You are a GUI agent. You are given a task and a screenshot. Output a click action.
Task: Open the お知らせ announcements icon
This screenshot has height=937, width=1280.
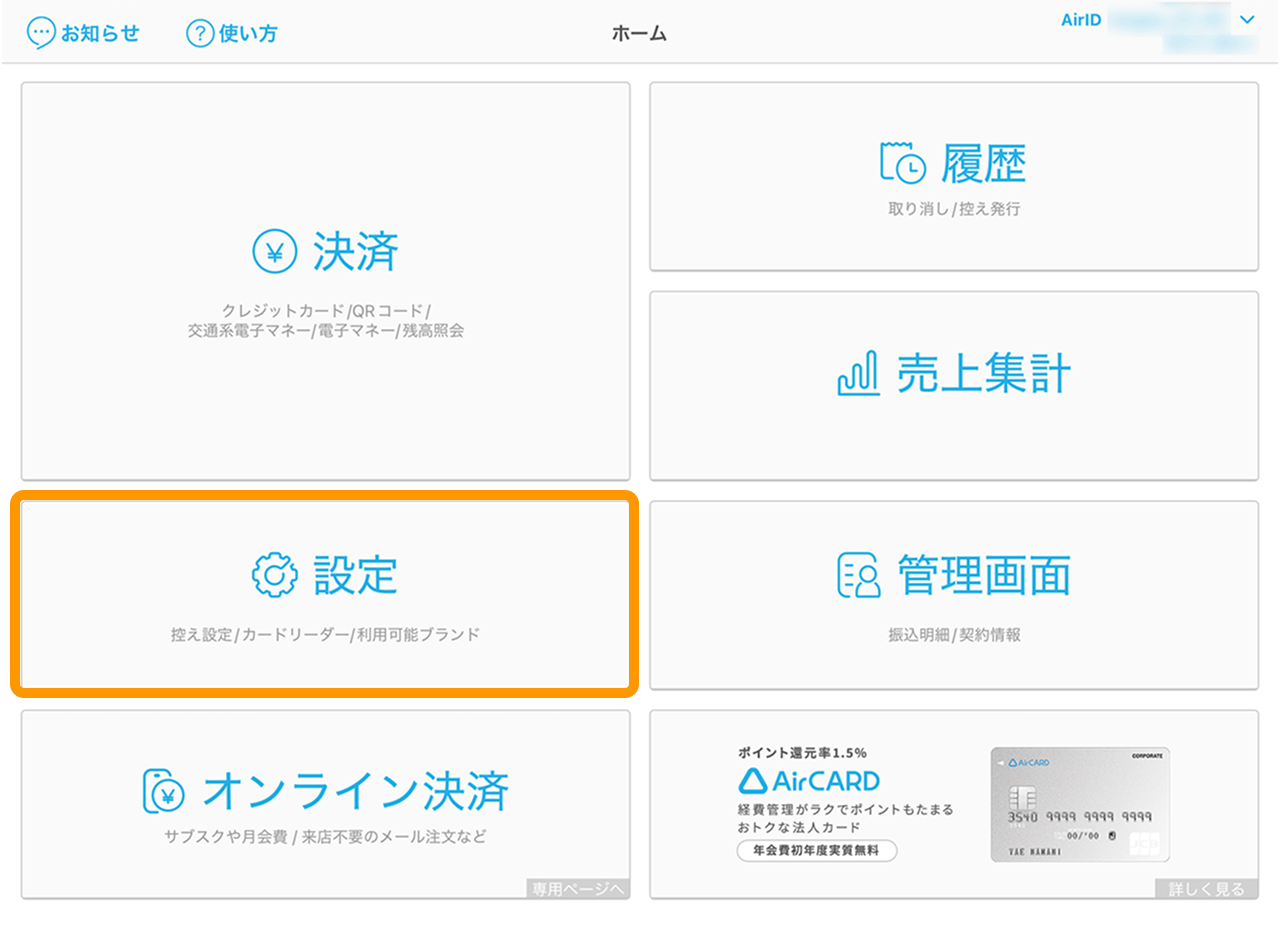40,32
